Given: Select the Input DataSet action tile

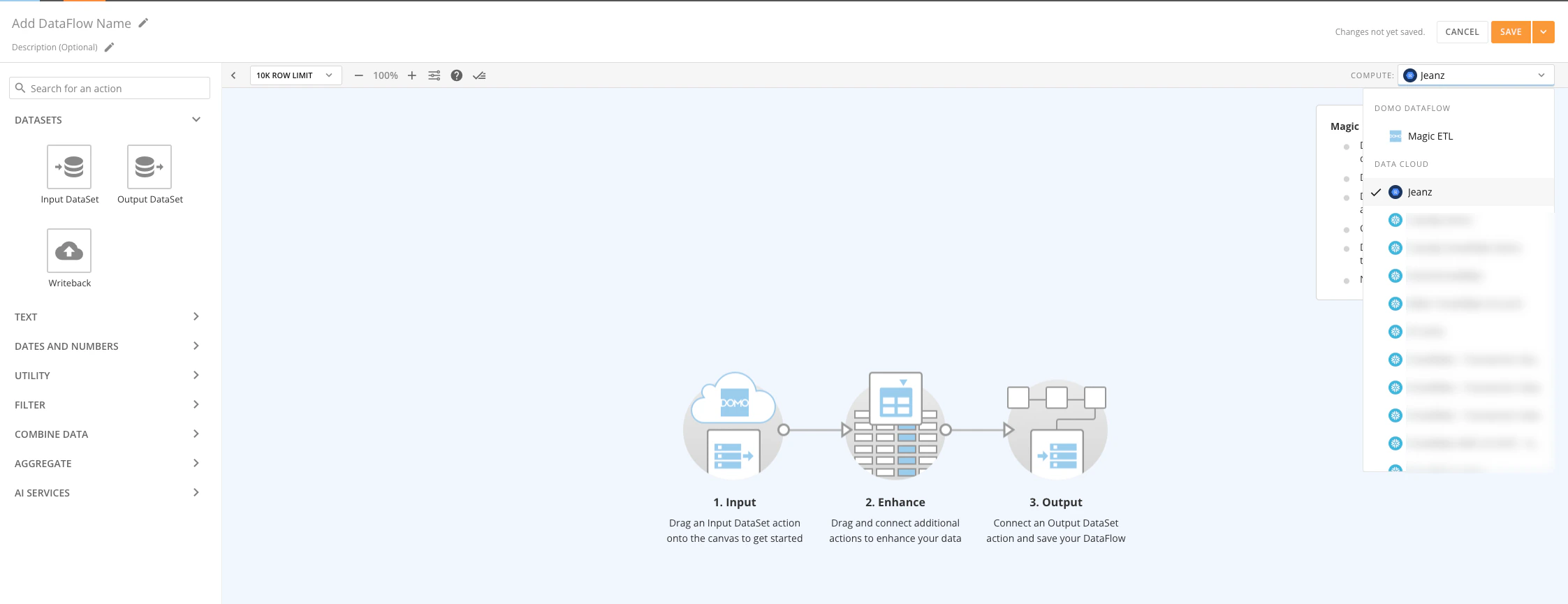Looking at the screenshot, I should 69,167.
